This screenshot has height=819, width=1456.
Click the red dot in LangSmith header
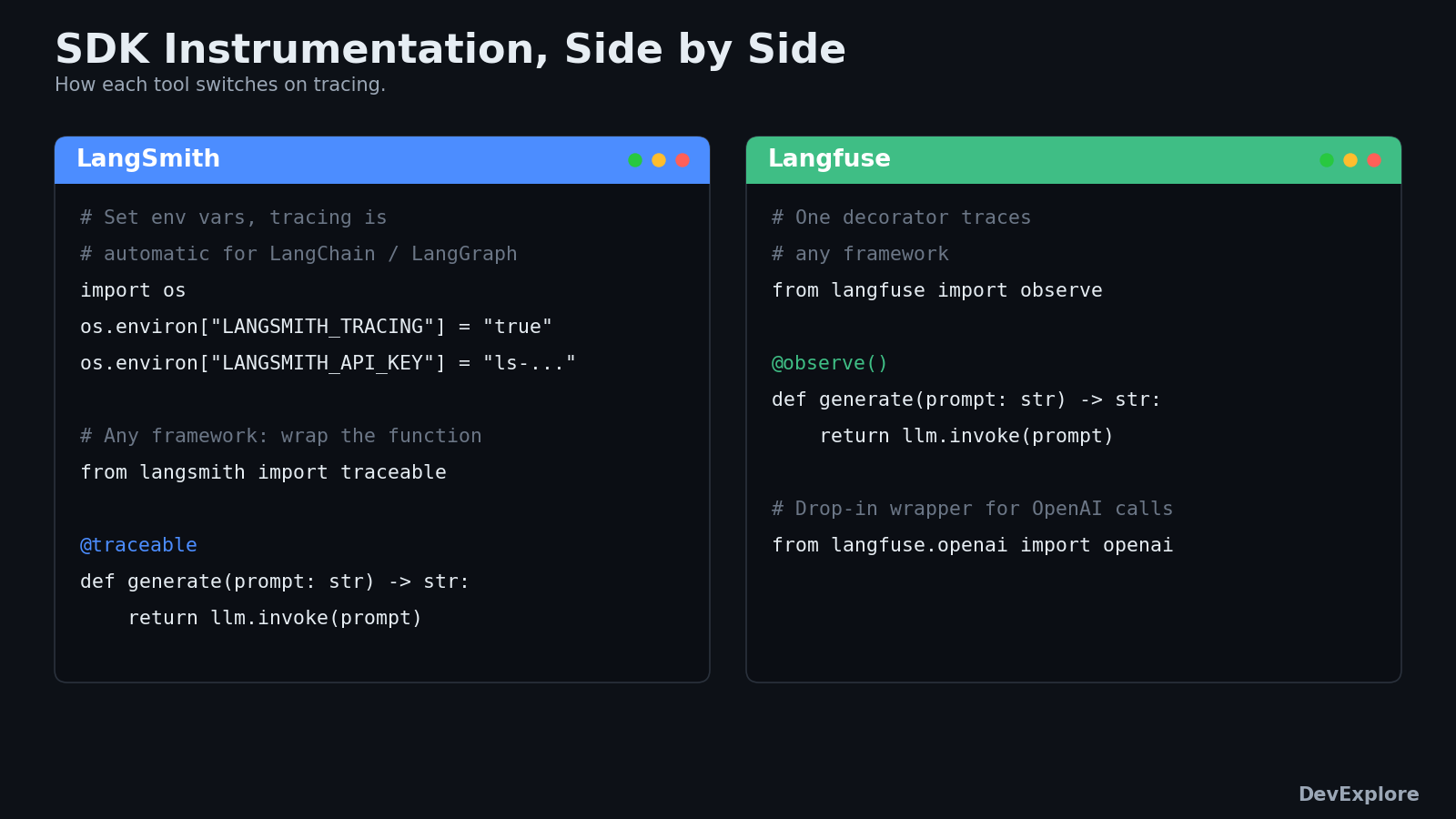(x=682, y=160)
